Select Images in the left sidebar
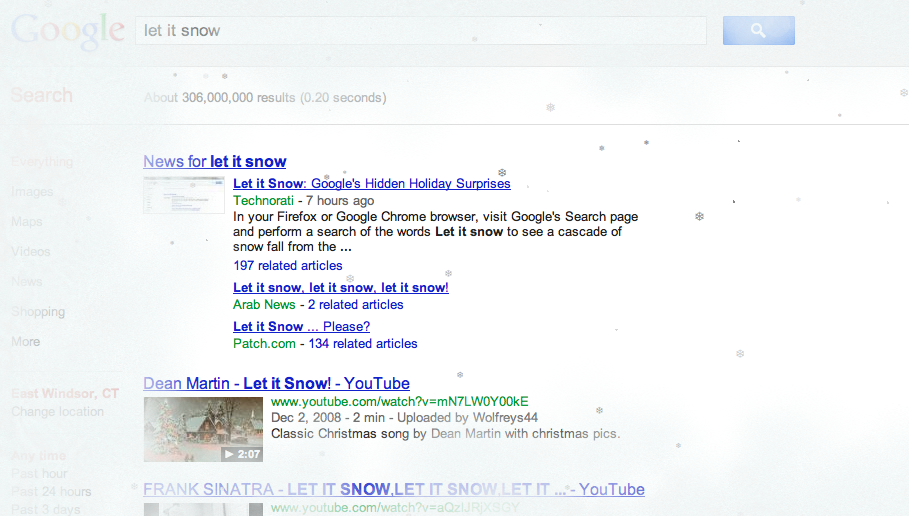The image size is (909, 516). pyautogui.click(x=32, y=192)
